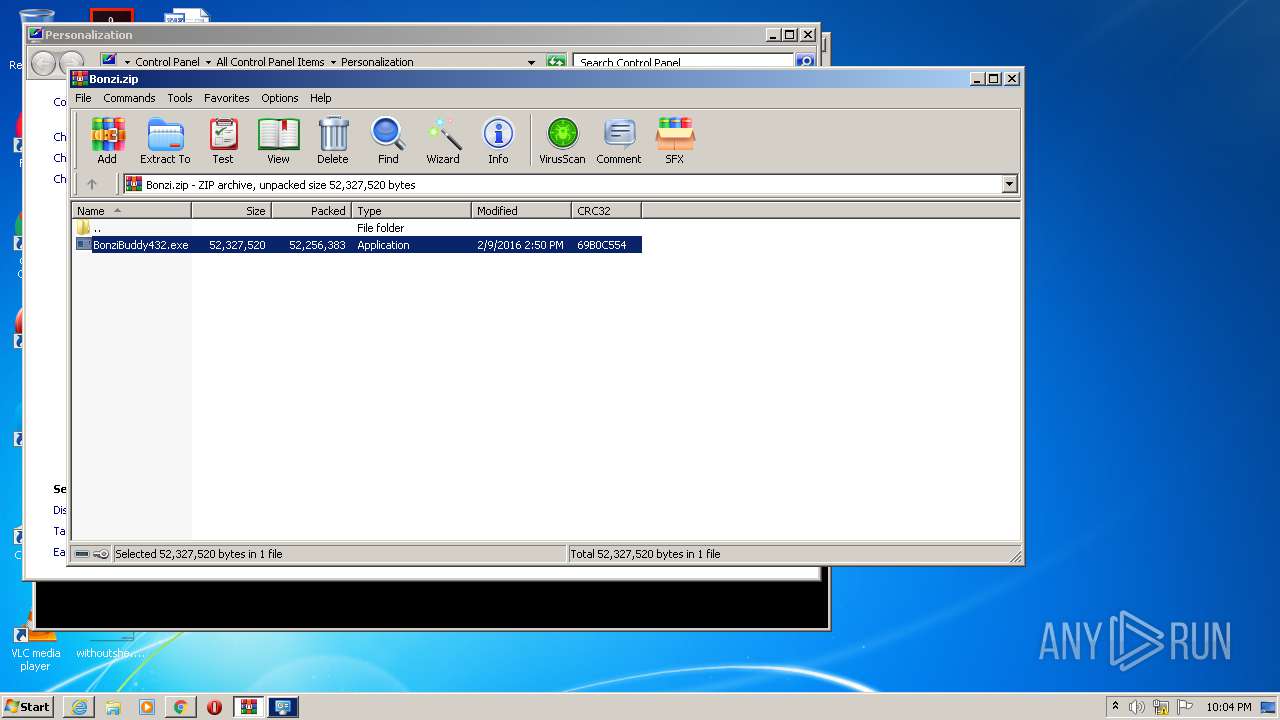Sort list by Packed column header
This screenshot has height=720, width=1280.
[x=311, y=211]
